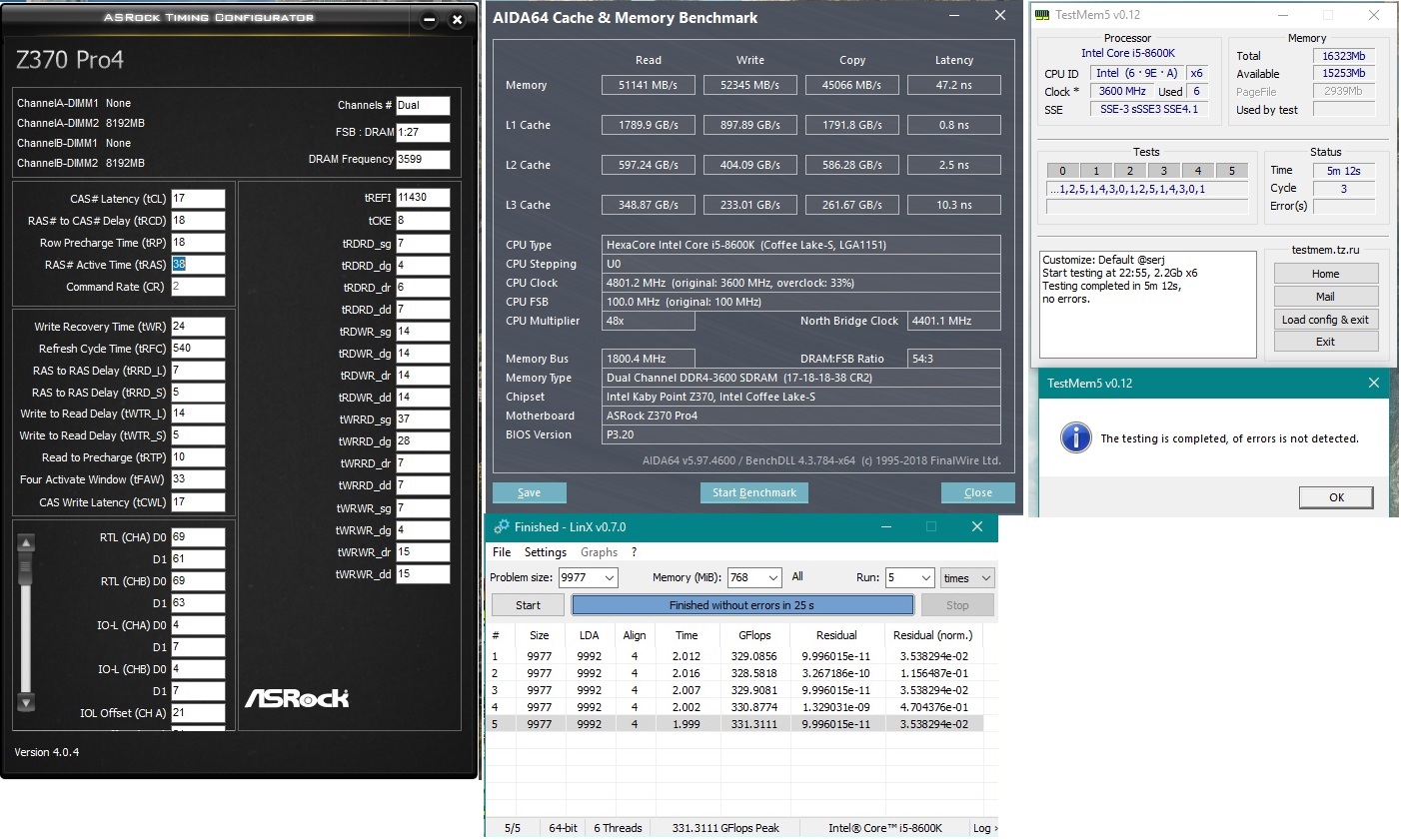Minimize the ASRock Timing Configurator window
Viewport: 1401px width, 840px height.
point(429,19)
